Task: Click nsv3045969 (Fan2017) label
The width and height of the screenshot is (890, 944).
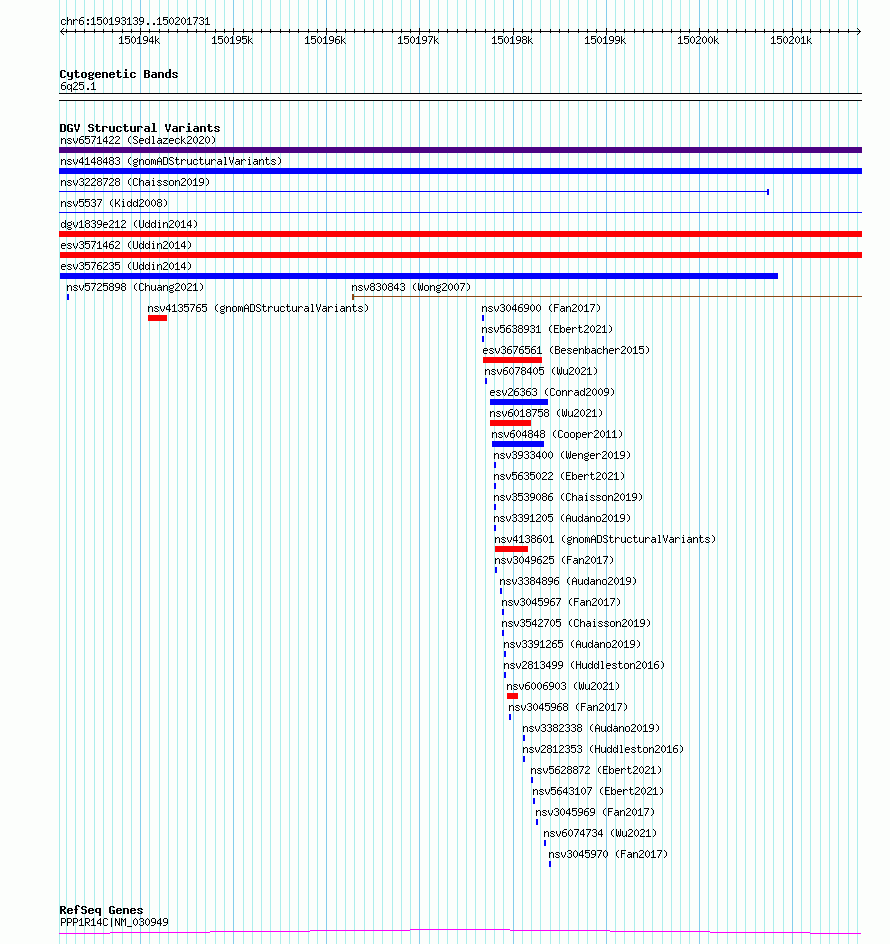Action: pyautogui.click(x=595, y=812)
